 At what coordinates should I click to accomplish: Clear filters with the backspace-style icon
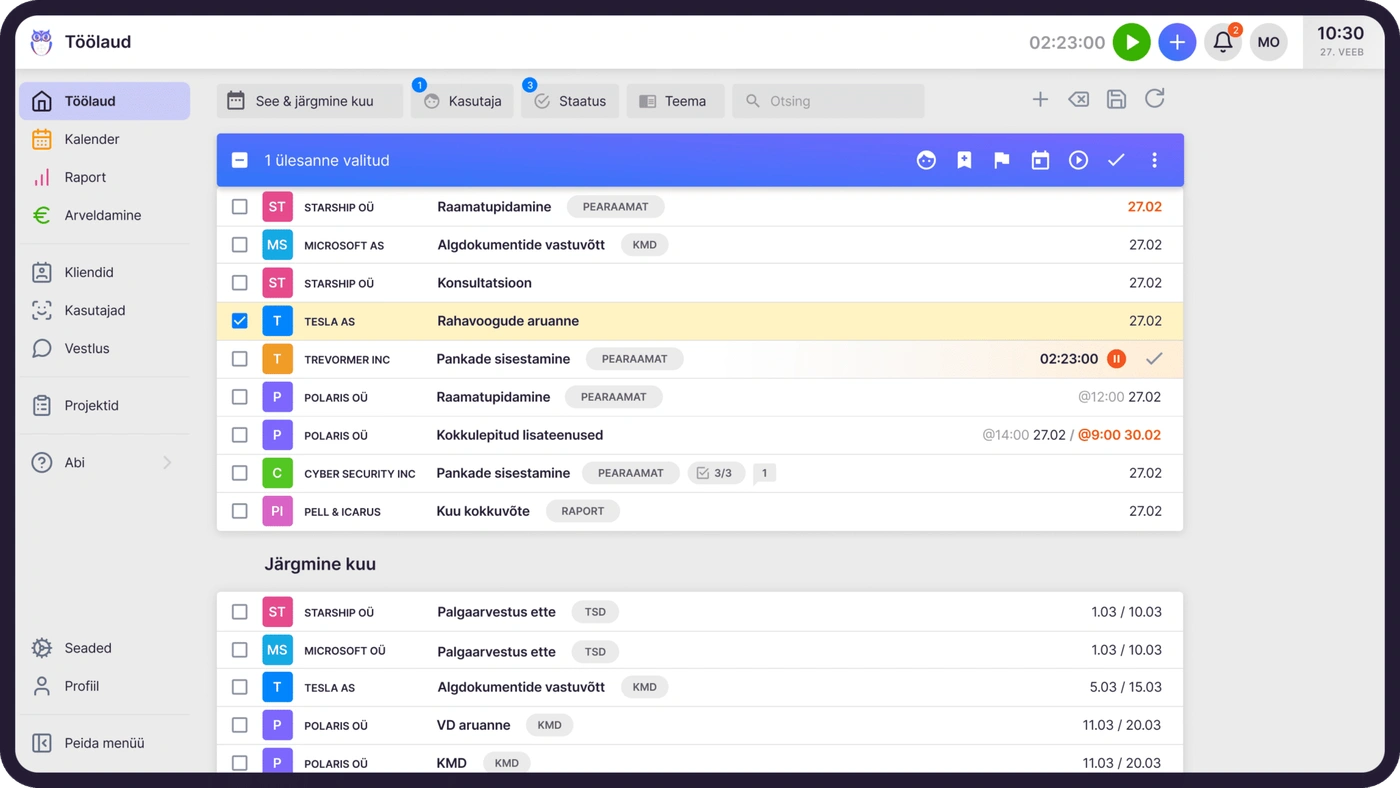[x=1078, y=99]
